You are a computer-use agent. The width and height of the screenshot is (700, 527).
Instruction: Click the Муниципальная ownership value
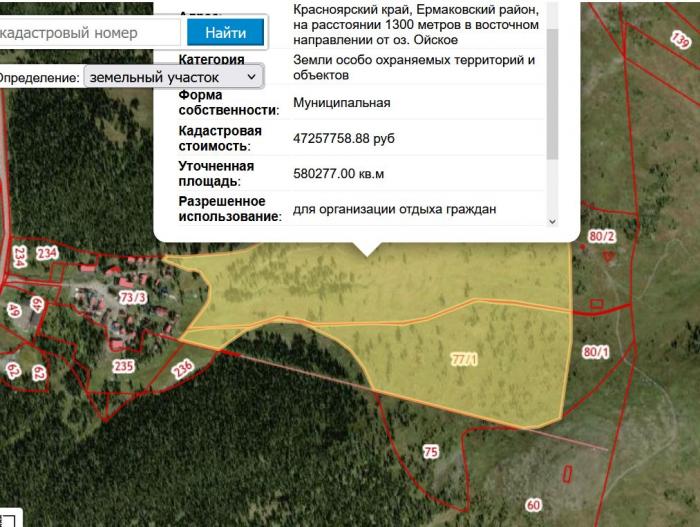pos(341,102)
